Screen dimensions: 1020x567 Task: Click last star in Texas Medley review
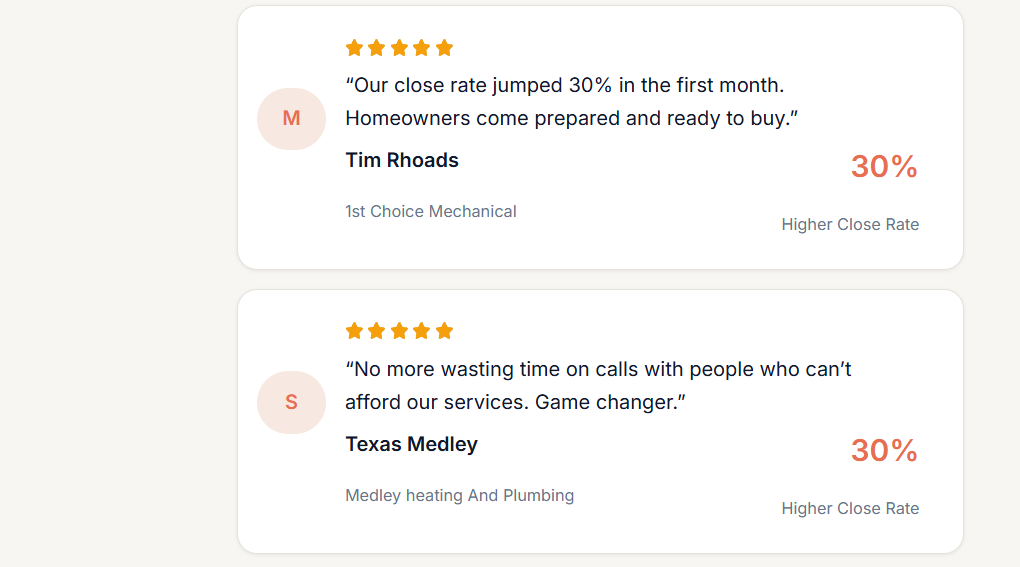point(445,331)
